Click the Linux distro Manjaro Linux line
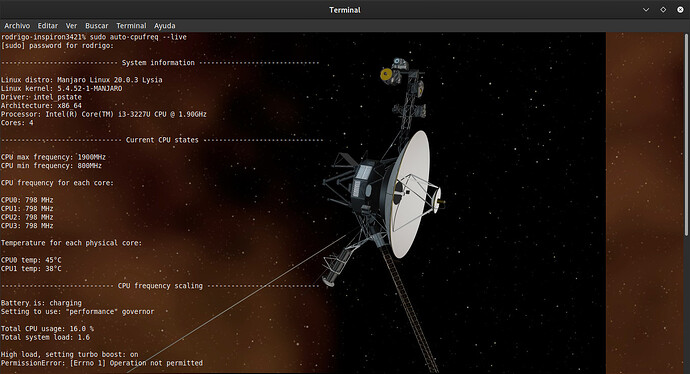 click(81, 80)
